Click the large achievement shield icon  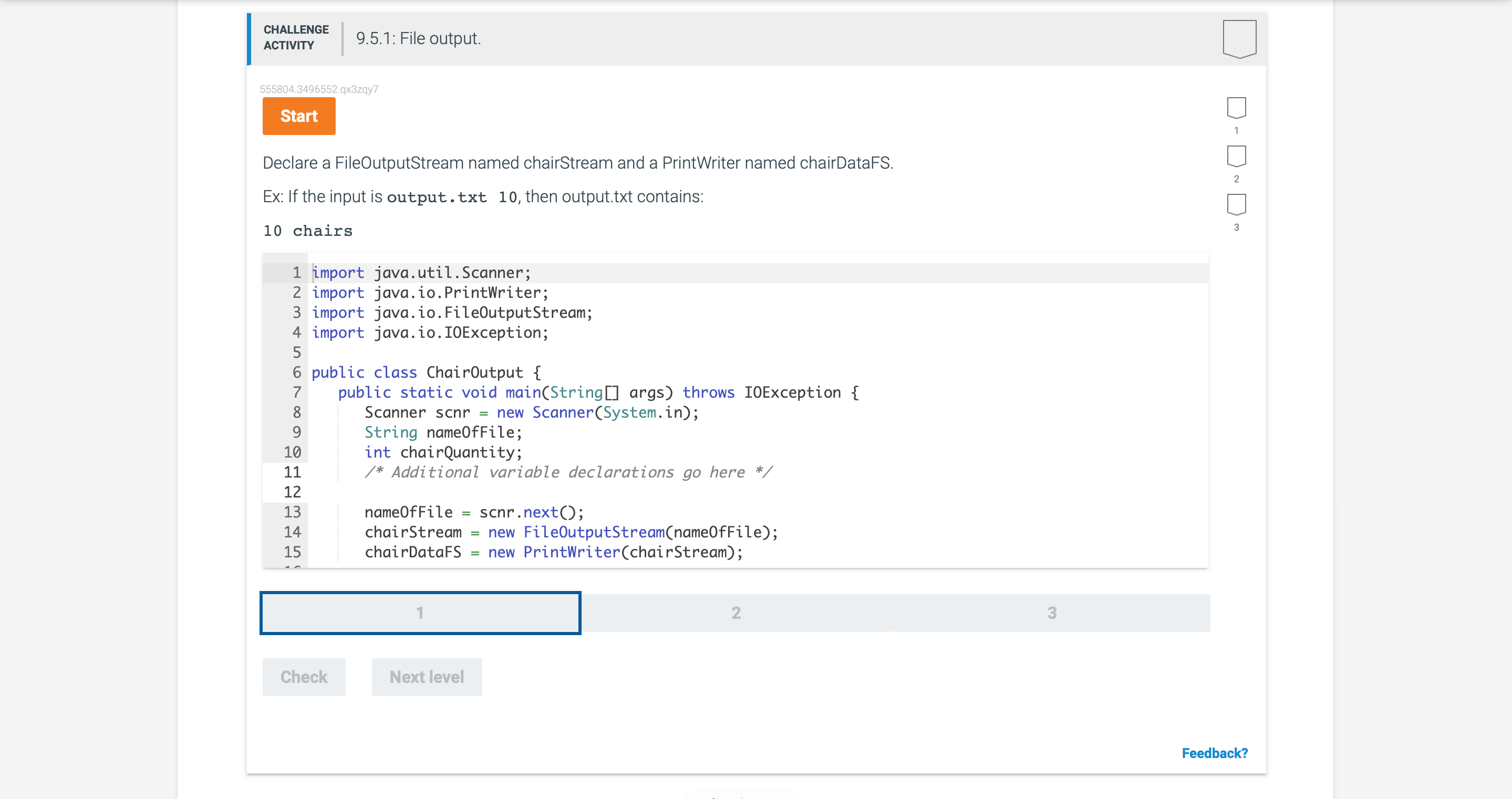pos(1238,39)
